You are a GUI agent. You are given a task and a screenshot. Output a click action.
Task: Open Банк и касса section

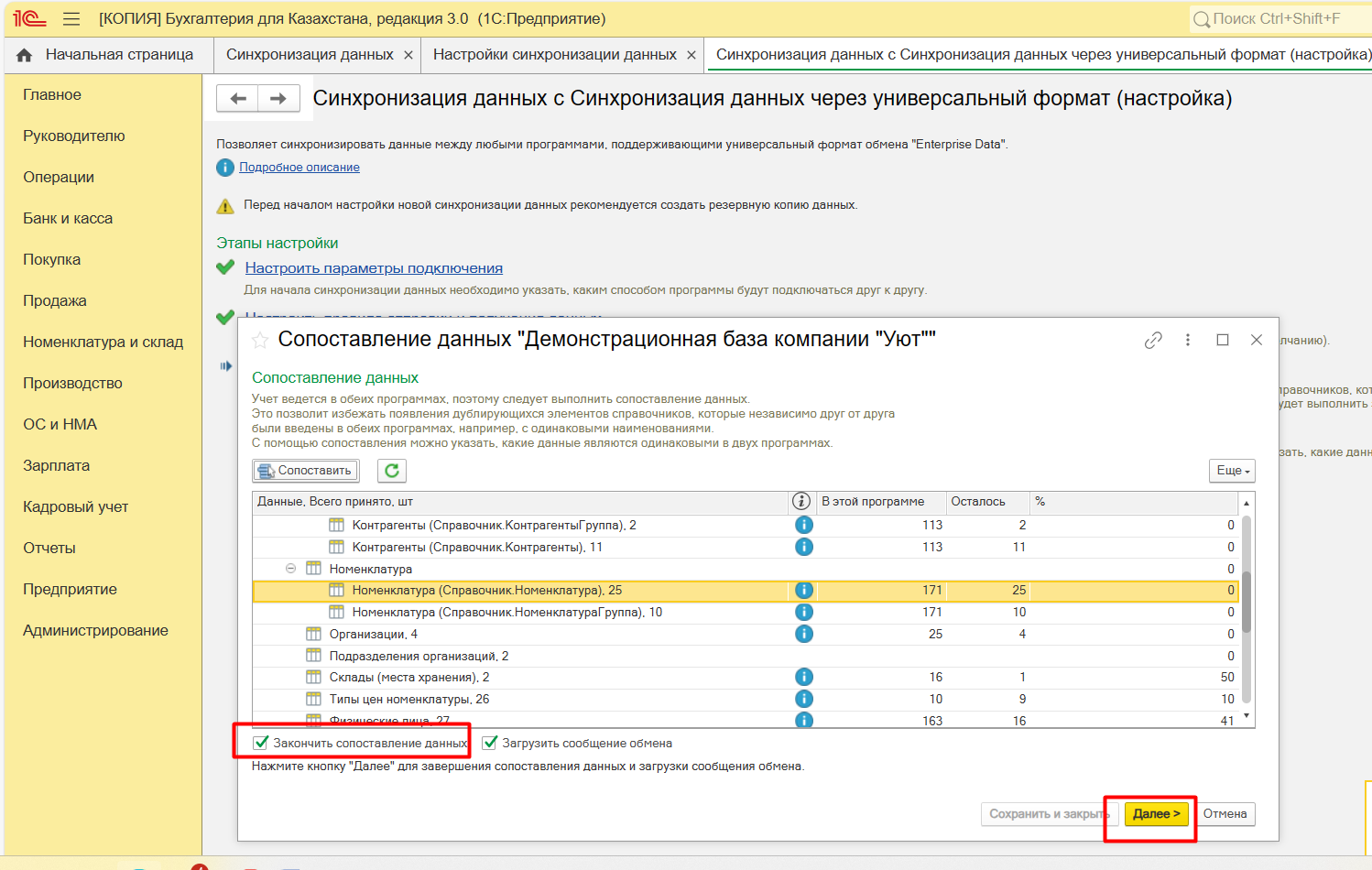(x=68, y=218)
